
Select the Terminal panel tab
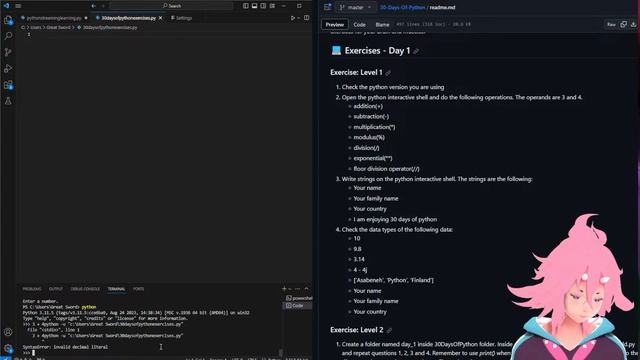click(116, 289)
